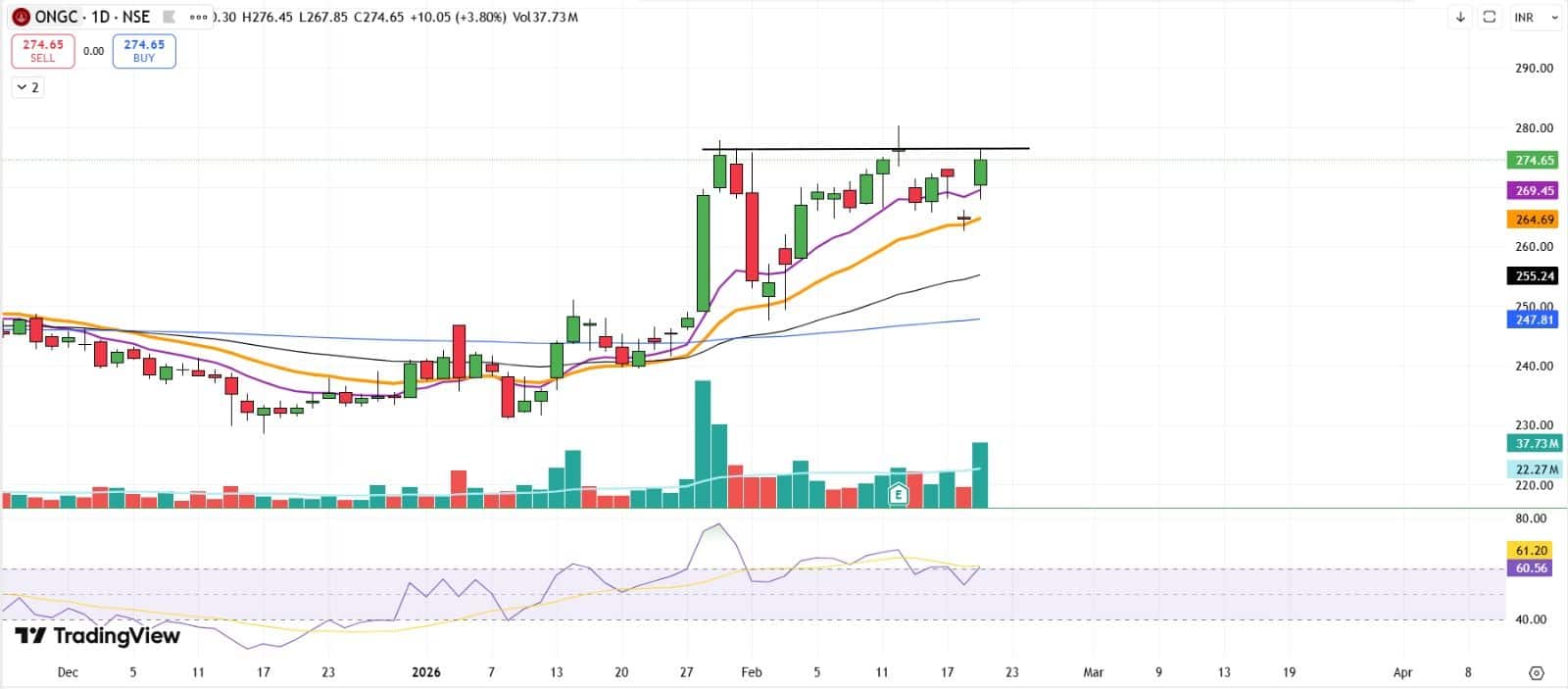Click the green 37.73M volume label

click(1534, 443)
